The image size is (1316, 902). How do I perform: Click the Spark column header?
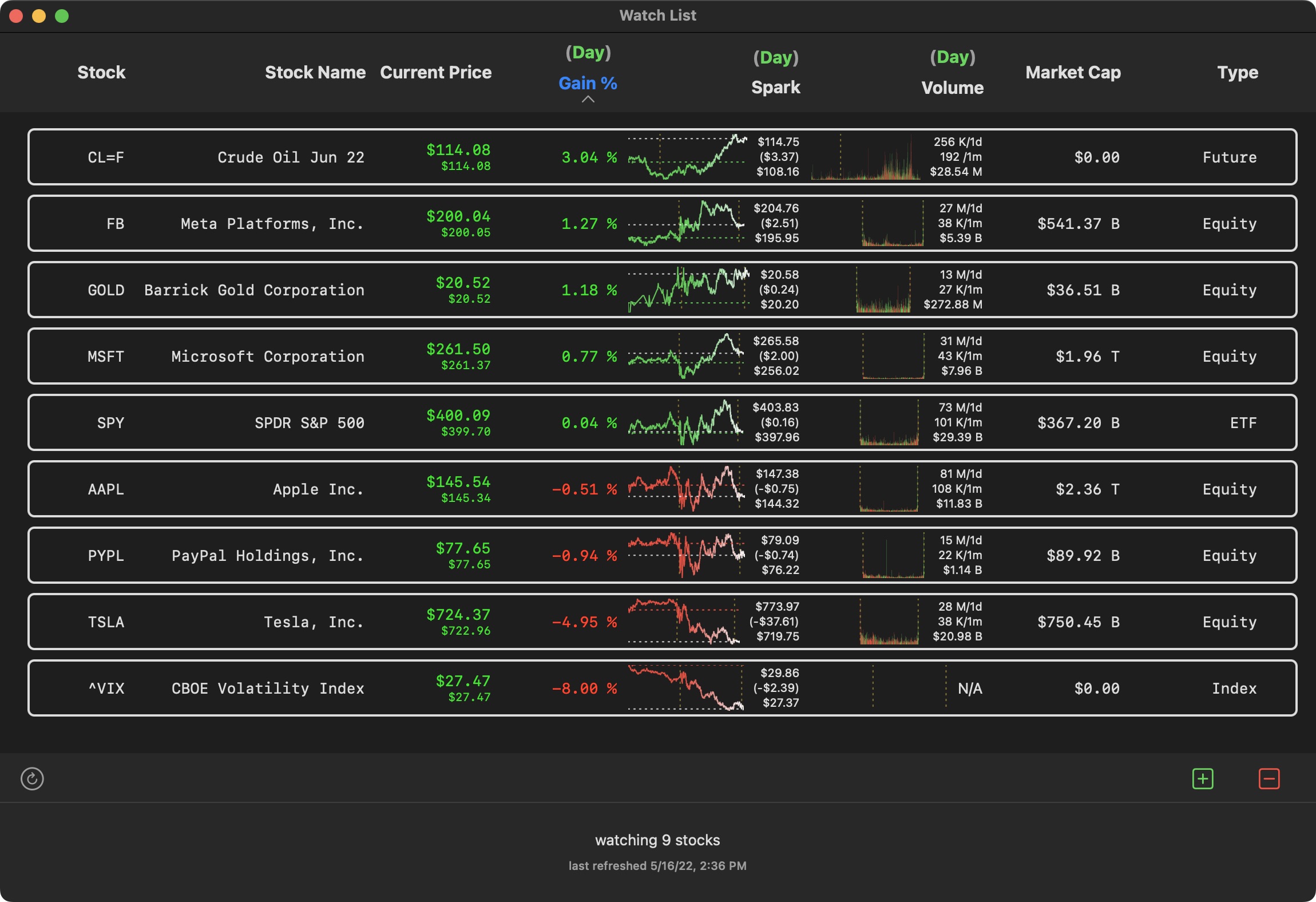pos(775,87)
